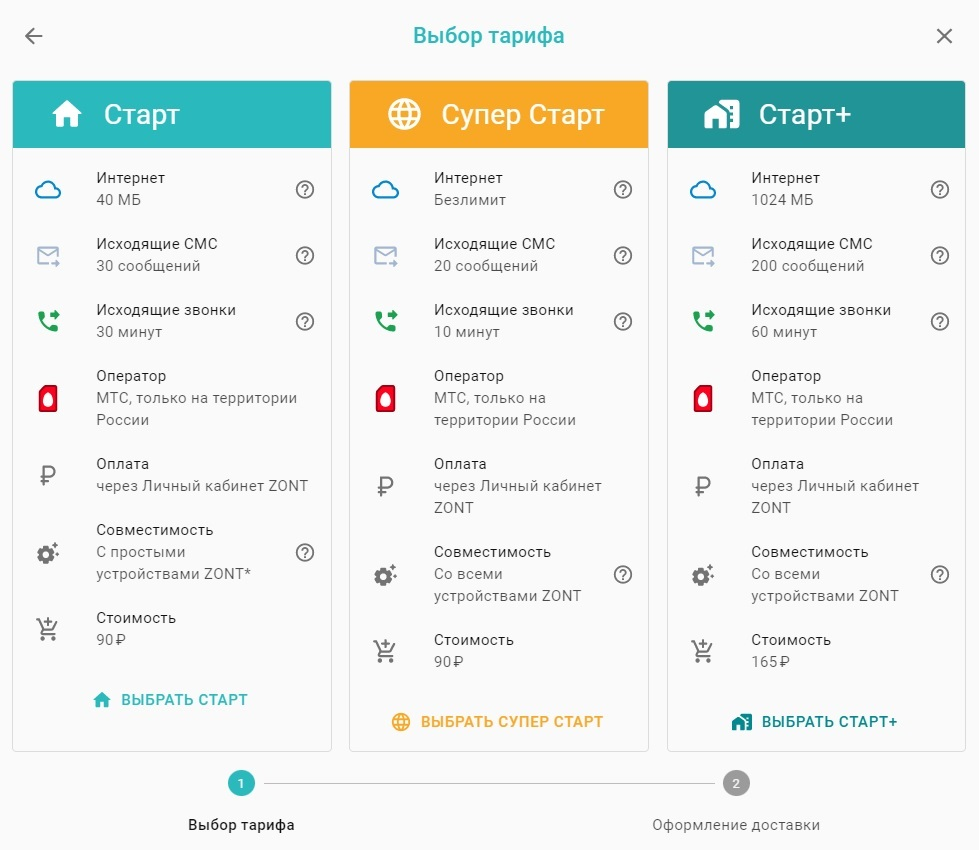Click the orange Супер Старт card header

tap(499, 115)
